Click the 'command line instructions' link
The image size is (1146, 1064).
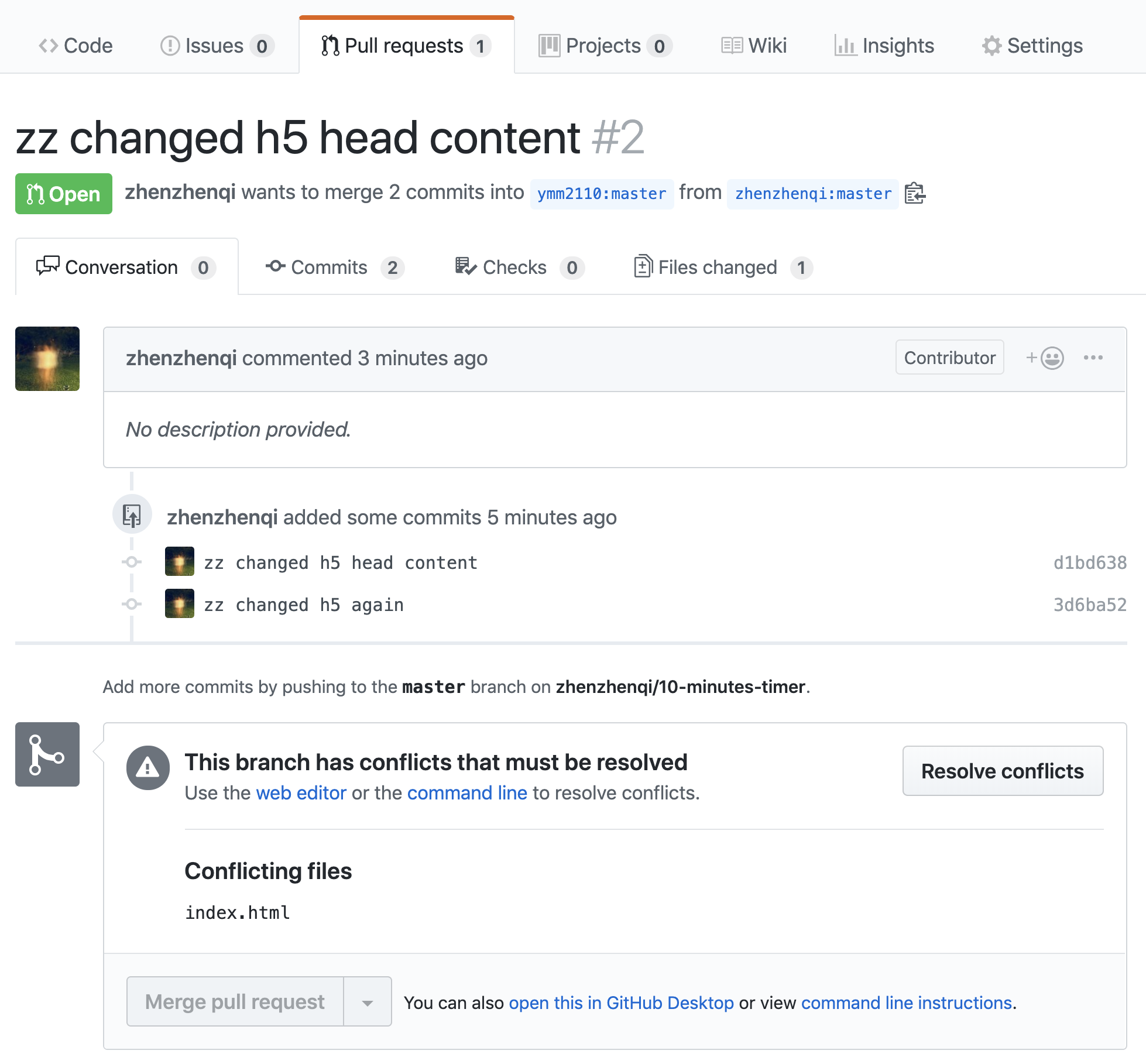click(906, 1003)
